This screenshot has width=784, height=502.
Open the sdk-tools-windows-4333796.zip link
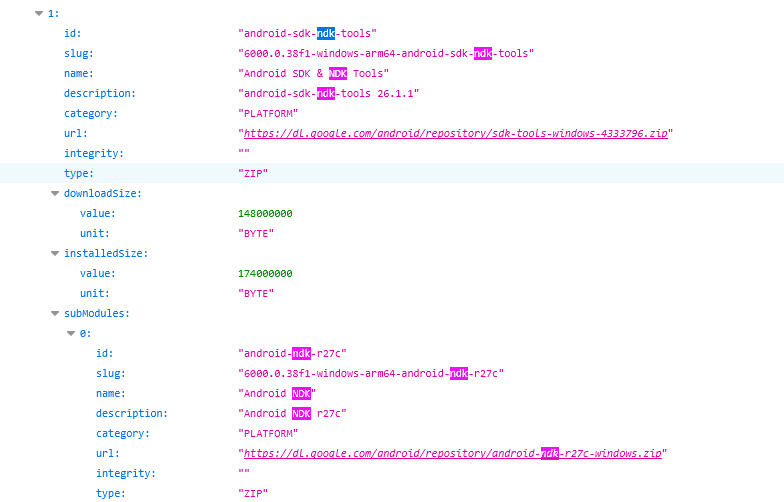point(456,134)
